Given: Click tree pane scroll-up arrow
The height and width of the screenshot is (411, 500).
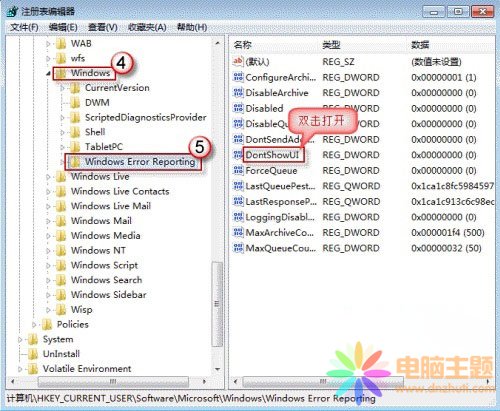Looking at the screenshot, I should pyautogui.click(x=217, y=43).
